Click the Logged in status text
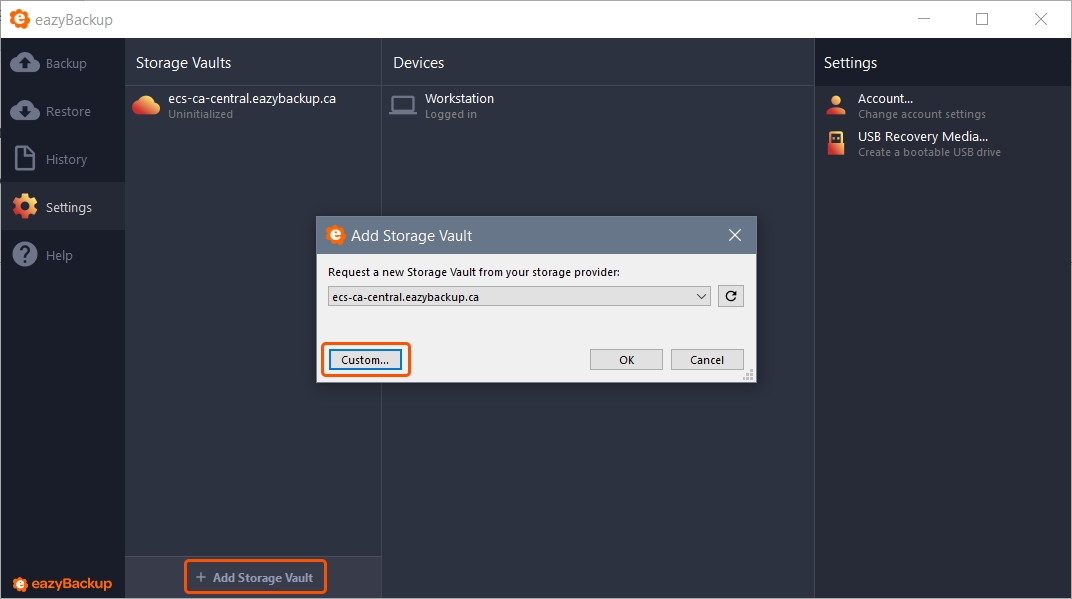Screen dimensions: 1072x599 point(451,114)
